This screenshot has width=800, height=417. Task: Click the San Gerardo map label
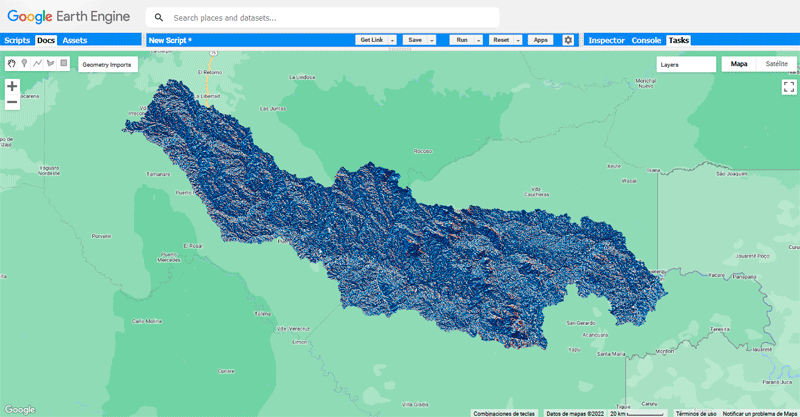point(581,323)
